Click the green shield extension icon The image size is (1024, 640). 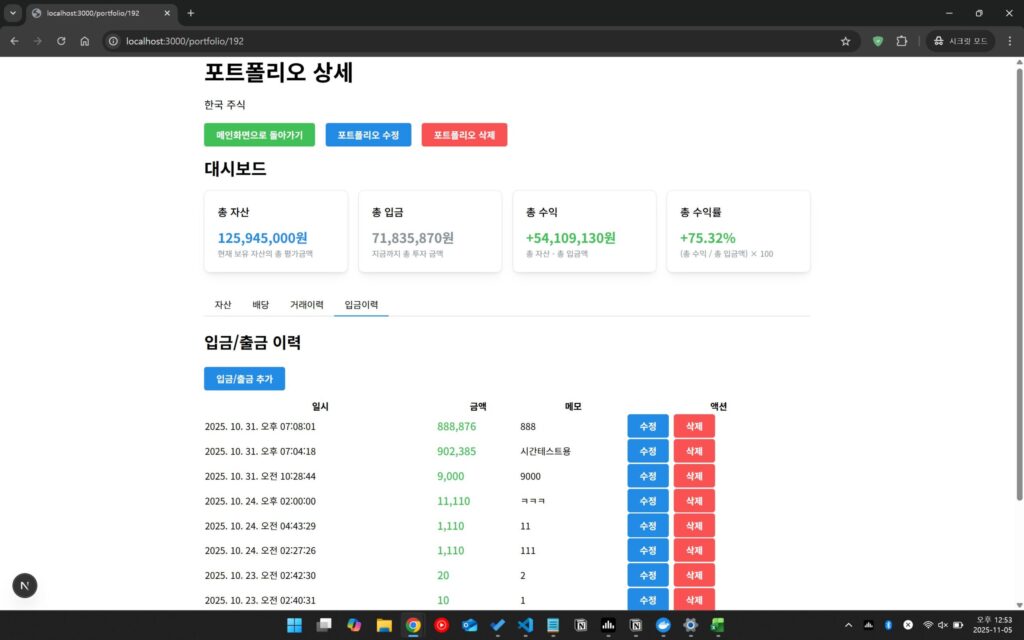coord(878,41)
